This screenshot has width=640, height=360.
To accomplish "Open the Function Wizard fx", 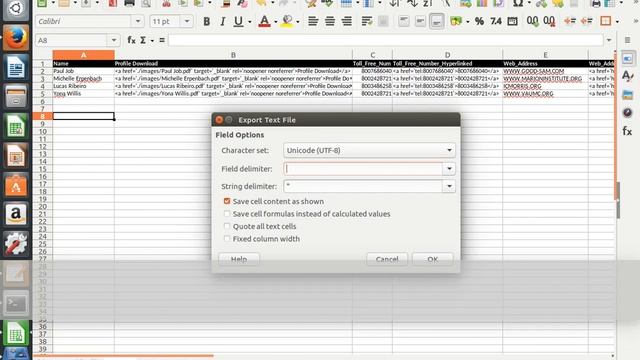I will pos(131,40).
